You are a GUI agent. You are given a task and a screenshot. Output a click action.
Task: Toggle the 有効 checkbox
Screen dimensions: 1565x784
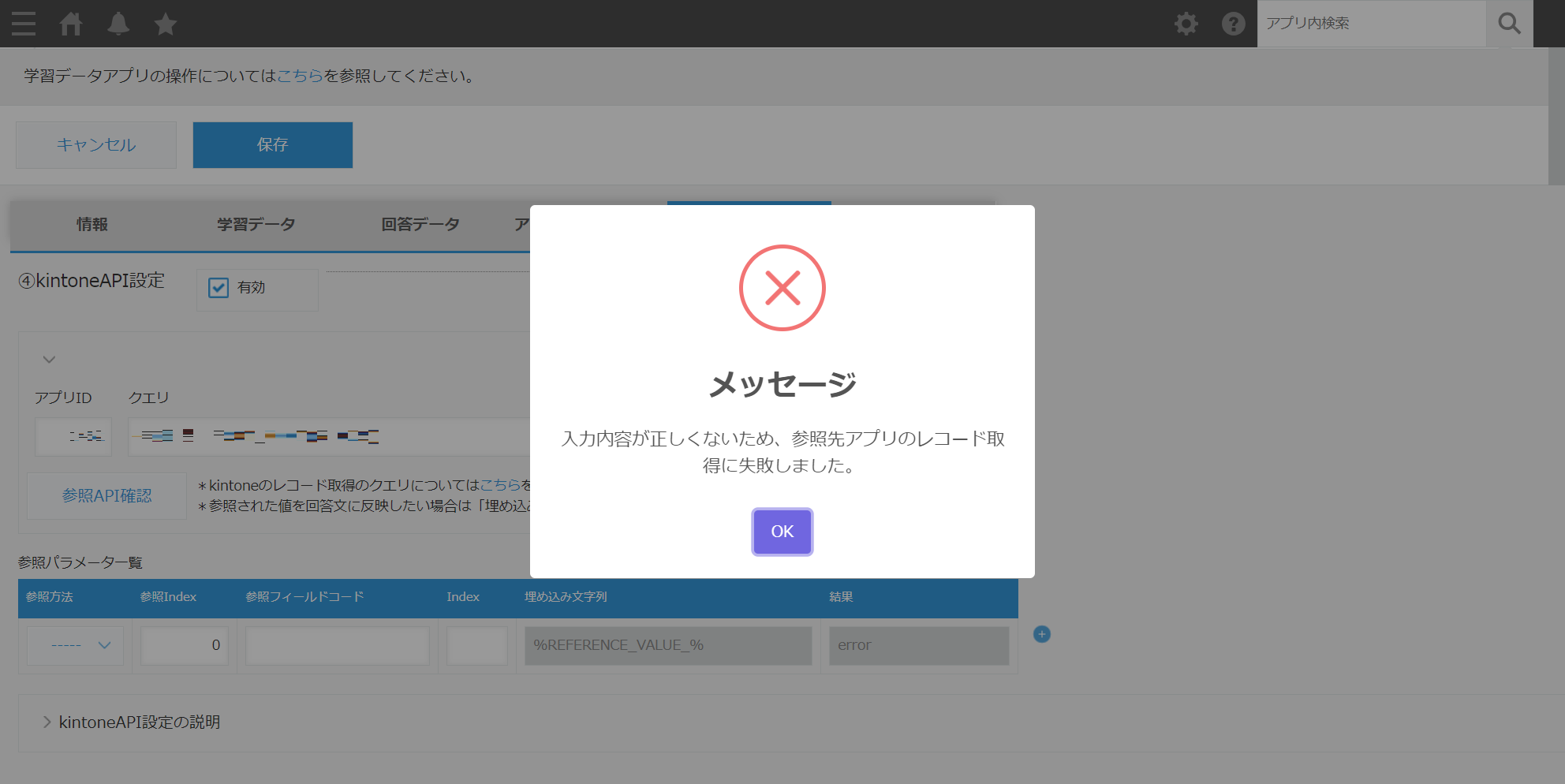pyautogui.click(x=219, y=288)
